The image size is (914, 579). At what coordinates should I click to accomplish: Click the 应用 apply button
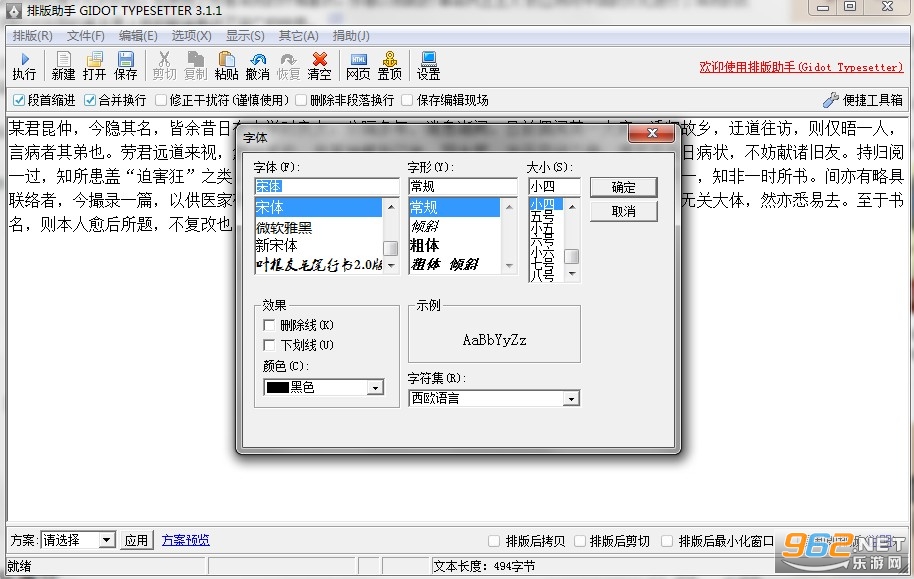pos(136,540)
